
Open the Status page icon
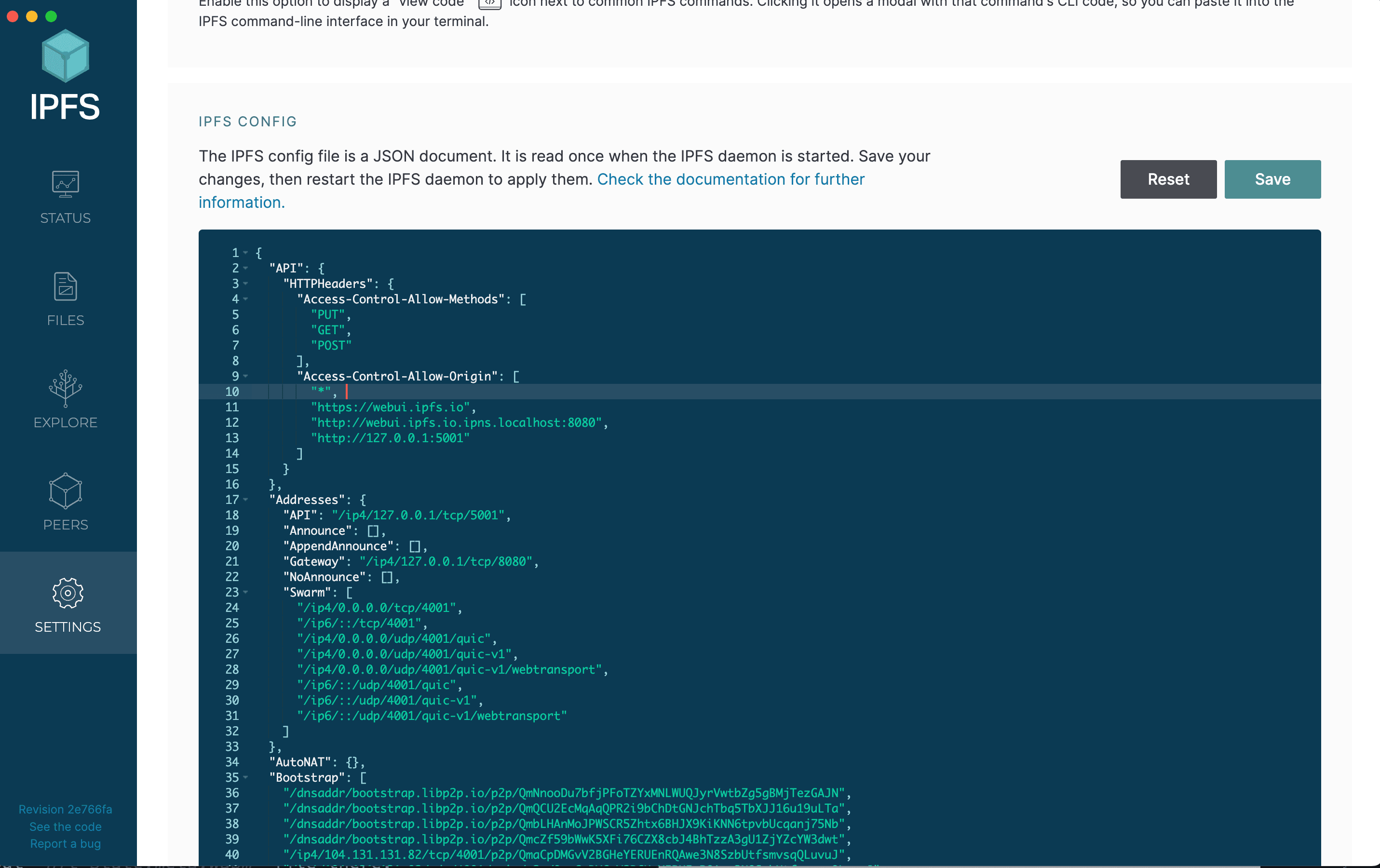coord(65,184)
